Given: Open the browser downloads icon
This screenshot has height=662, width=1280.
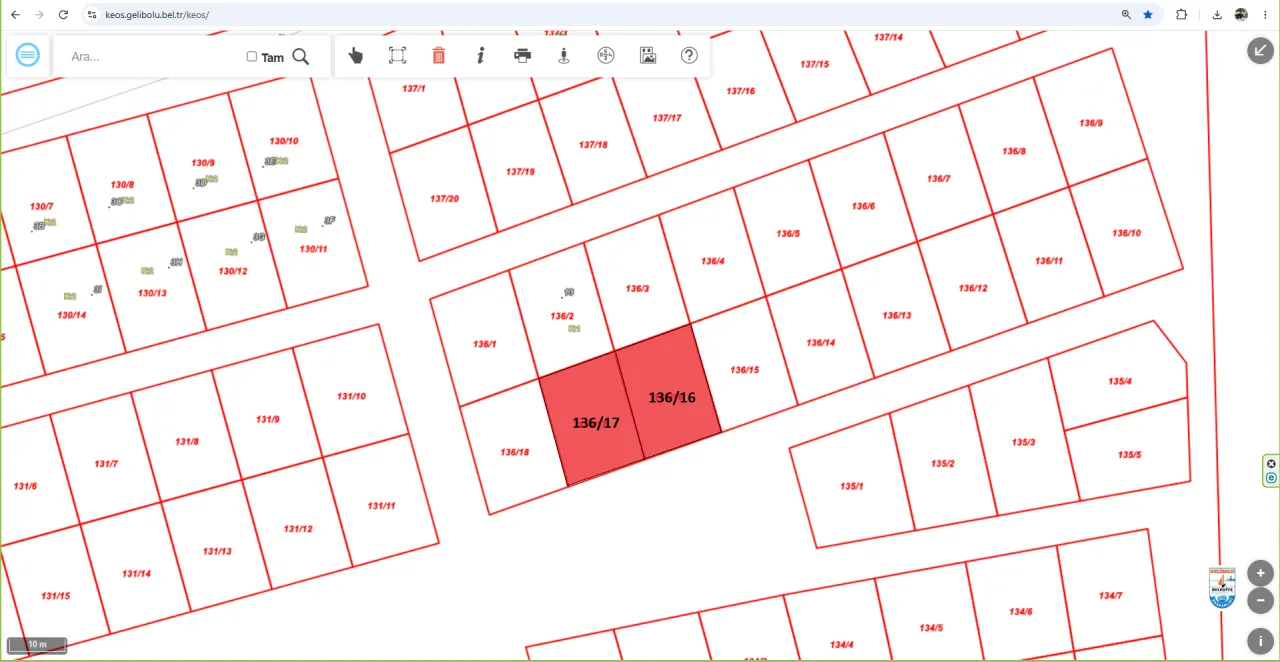Looking at the screenshot, I should click(x=1217, y=15).
